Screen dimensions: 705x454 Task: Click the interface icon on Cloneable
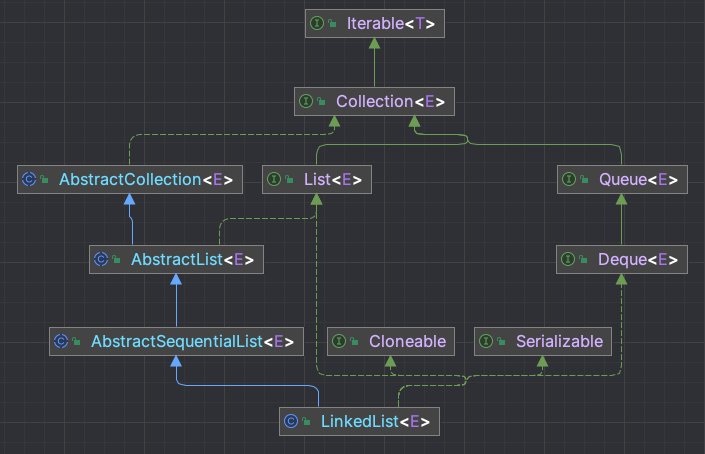click(339, 341)
